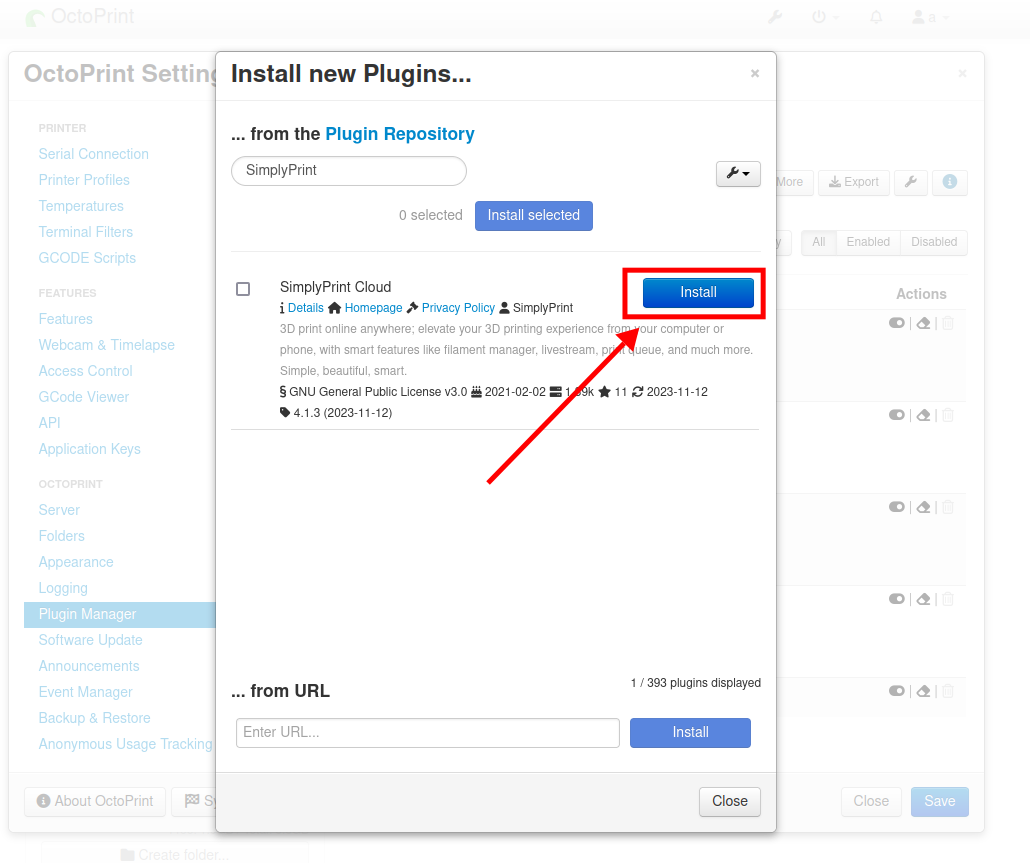Click the Export button with download icon
1030x863 pixels.
(853, 182)
